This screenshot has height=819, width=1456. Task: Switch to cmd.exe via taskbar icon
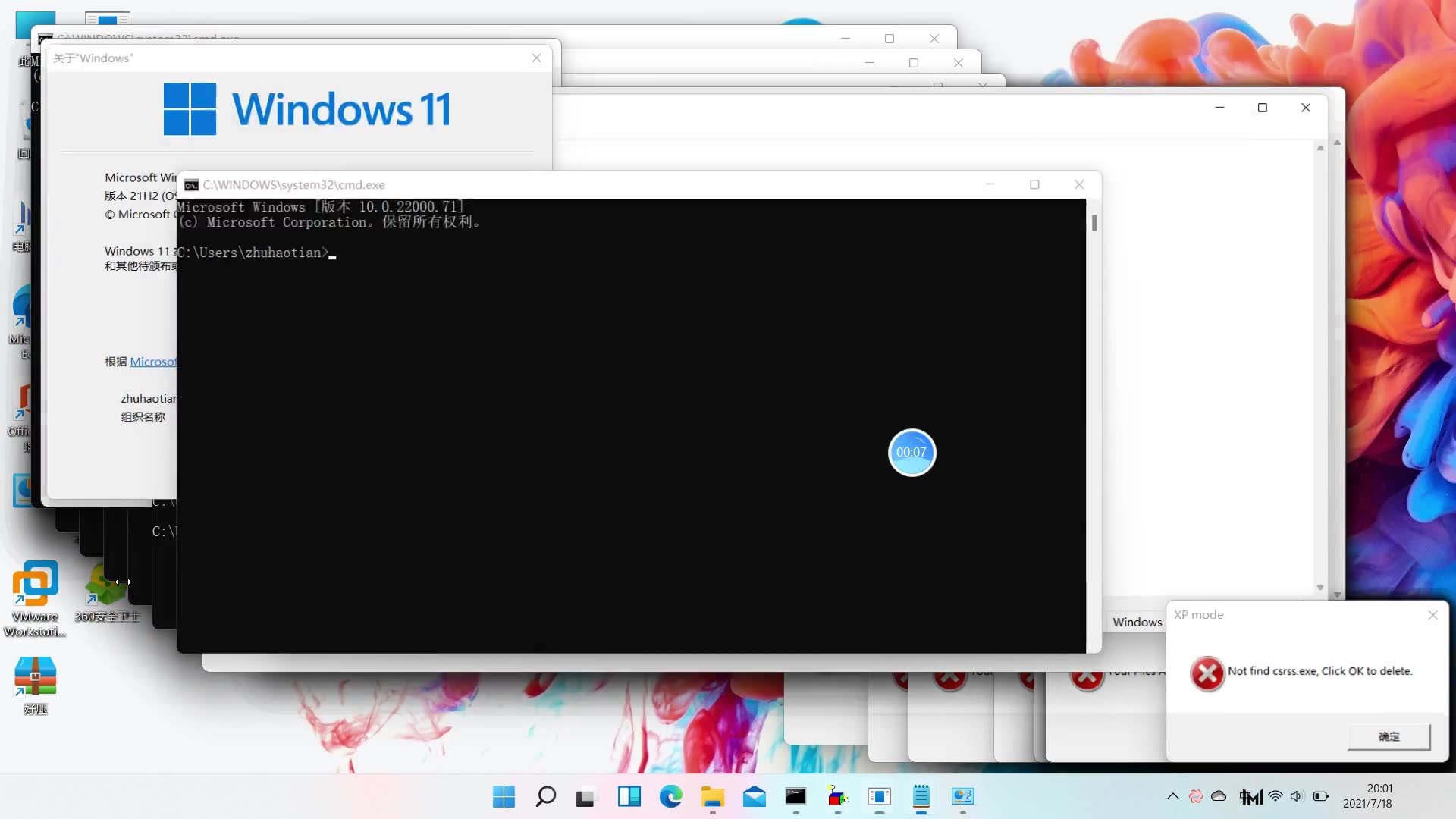pos(795,796)
